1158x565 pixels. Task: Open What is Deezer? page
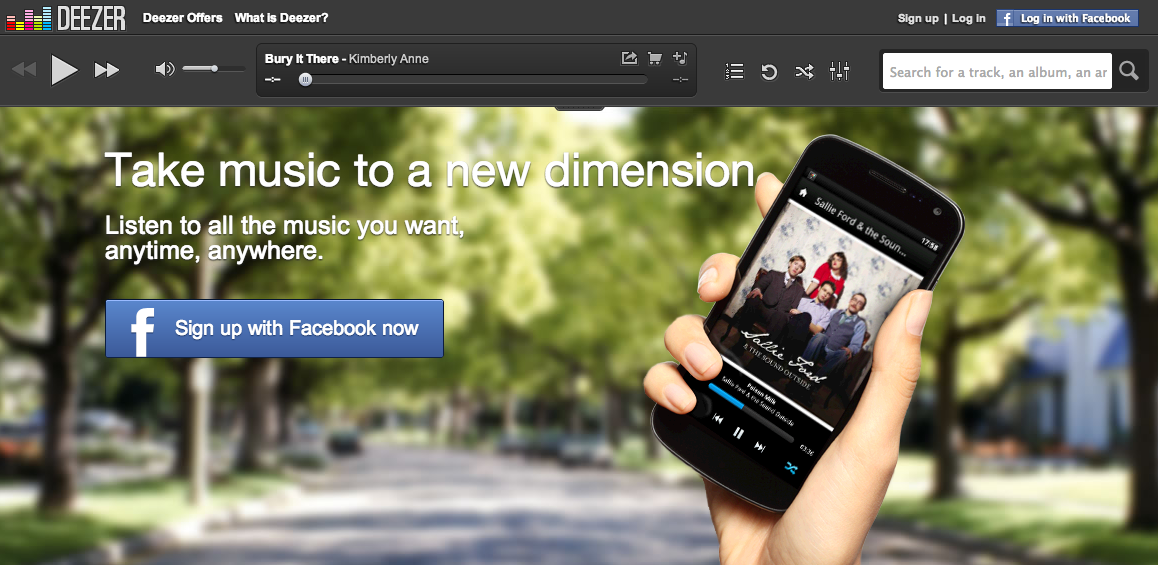[x=281, y=18]
